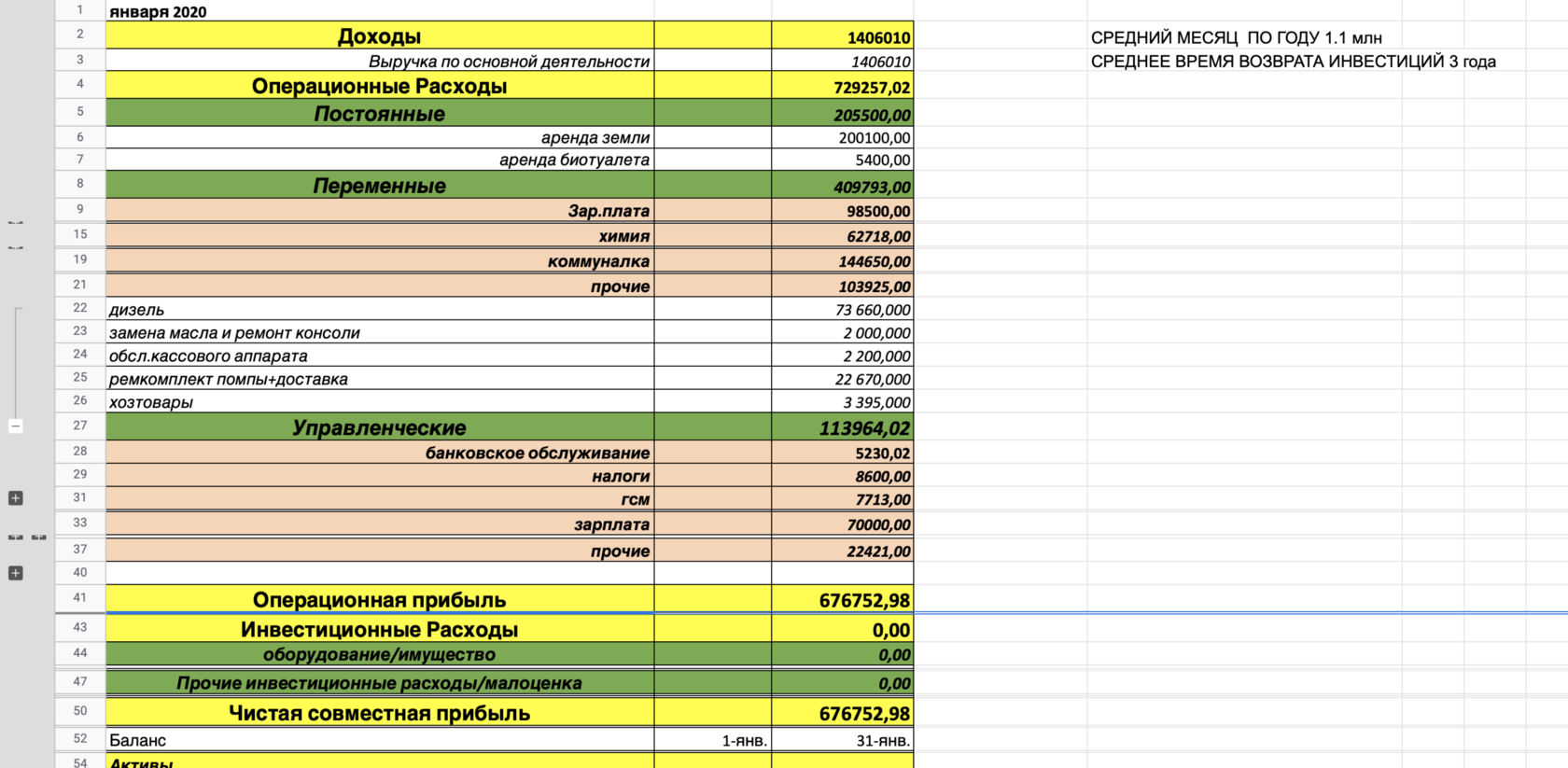
Task: Select the 'аренда биотуалета' cell
Action: 380,160
